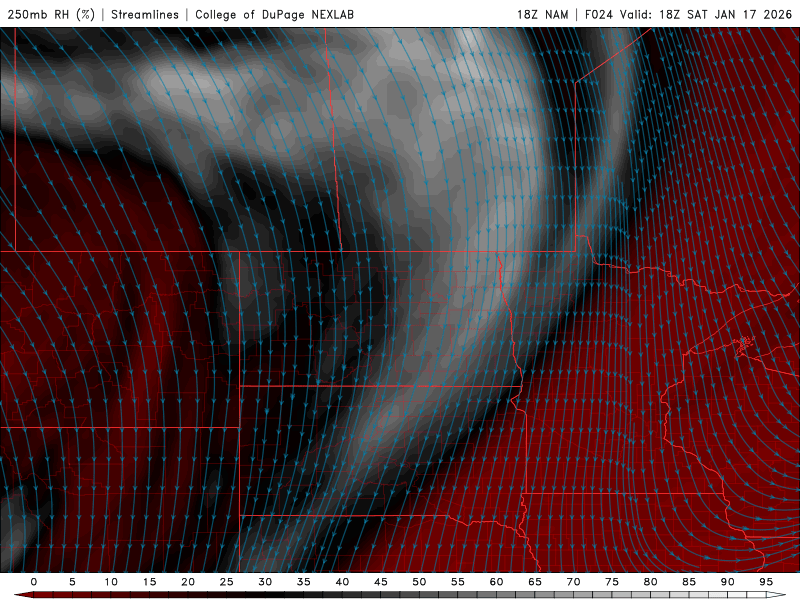The image size is (800, 600).
Task: Click "18Z SAT JAN 17 2026" valid time
Action: [726, 14]
